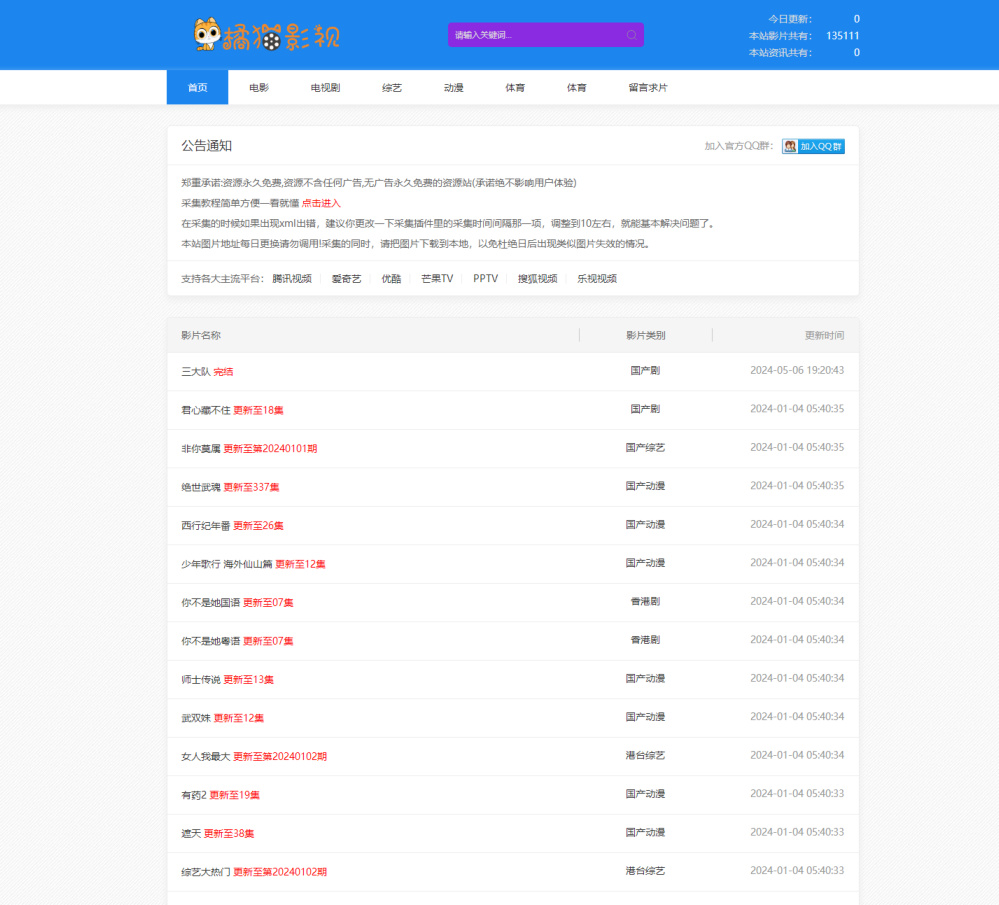Click the 少年歌行 海外仙山篇 entry

[x=226, y=564]
